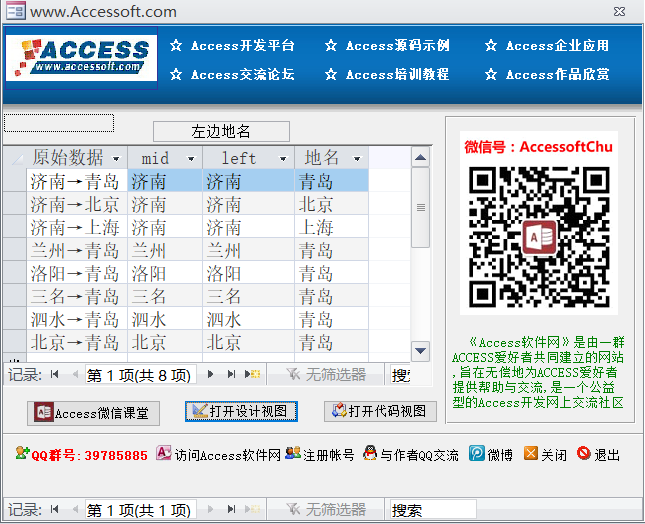The height and width of the screenshot is (524, 645).
Task: Go to previous record in main navigator
Action: tap(75, 509)
